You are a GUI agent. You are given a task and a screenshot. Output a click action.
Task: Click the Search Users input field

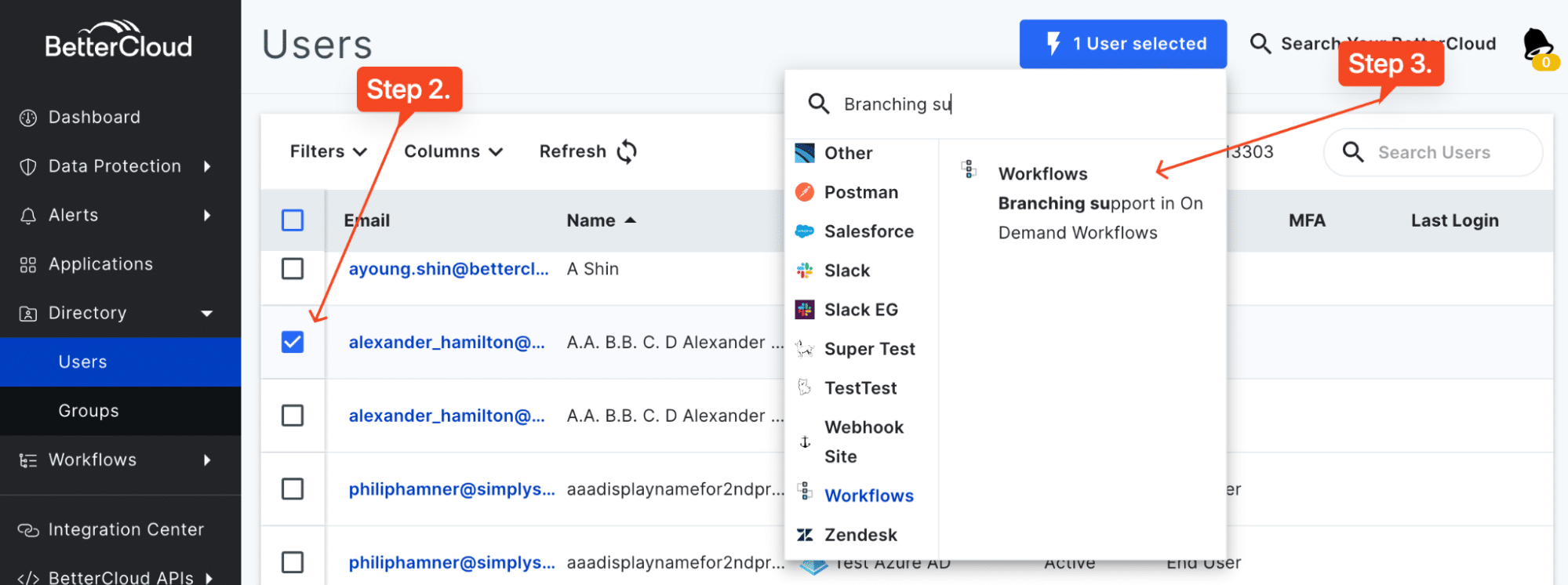click(x=1433, y=152)
